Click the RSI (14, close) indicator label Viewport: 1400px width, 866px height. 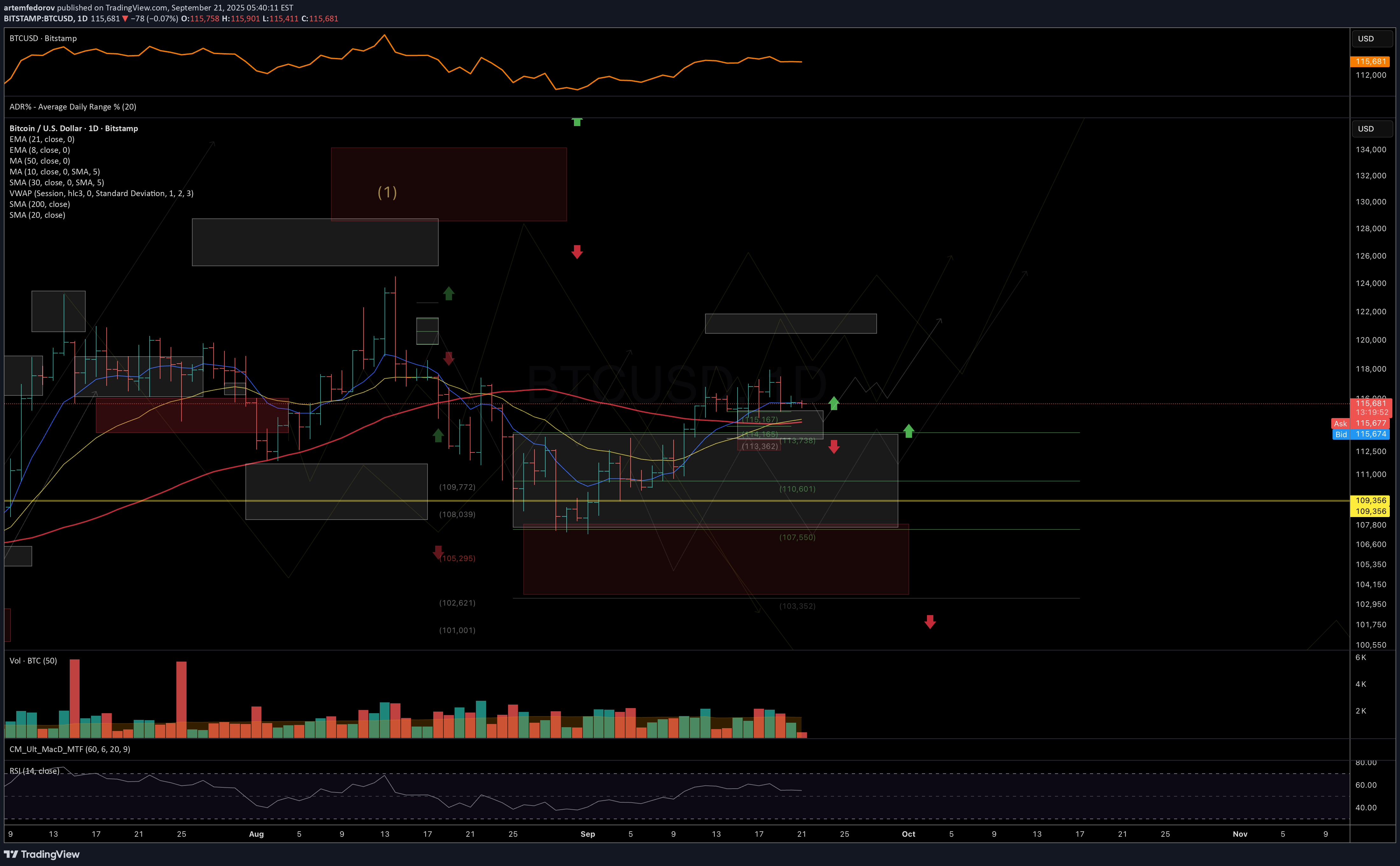tap(34, 771)
